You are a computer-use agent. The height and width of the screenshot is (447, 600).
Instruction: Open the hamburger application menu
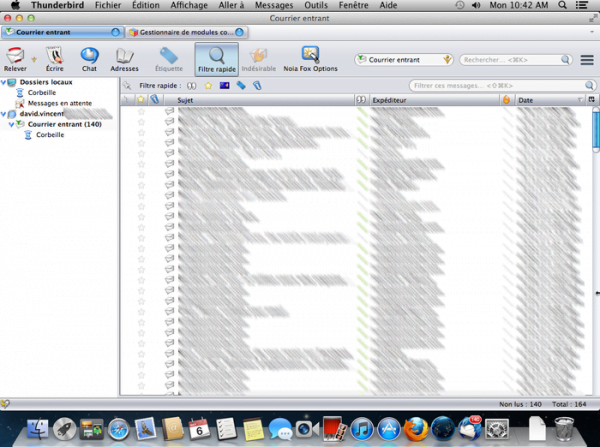click(x=587, y=60)
